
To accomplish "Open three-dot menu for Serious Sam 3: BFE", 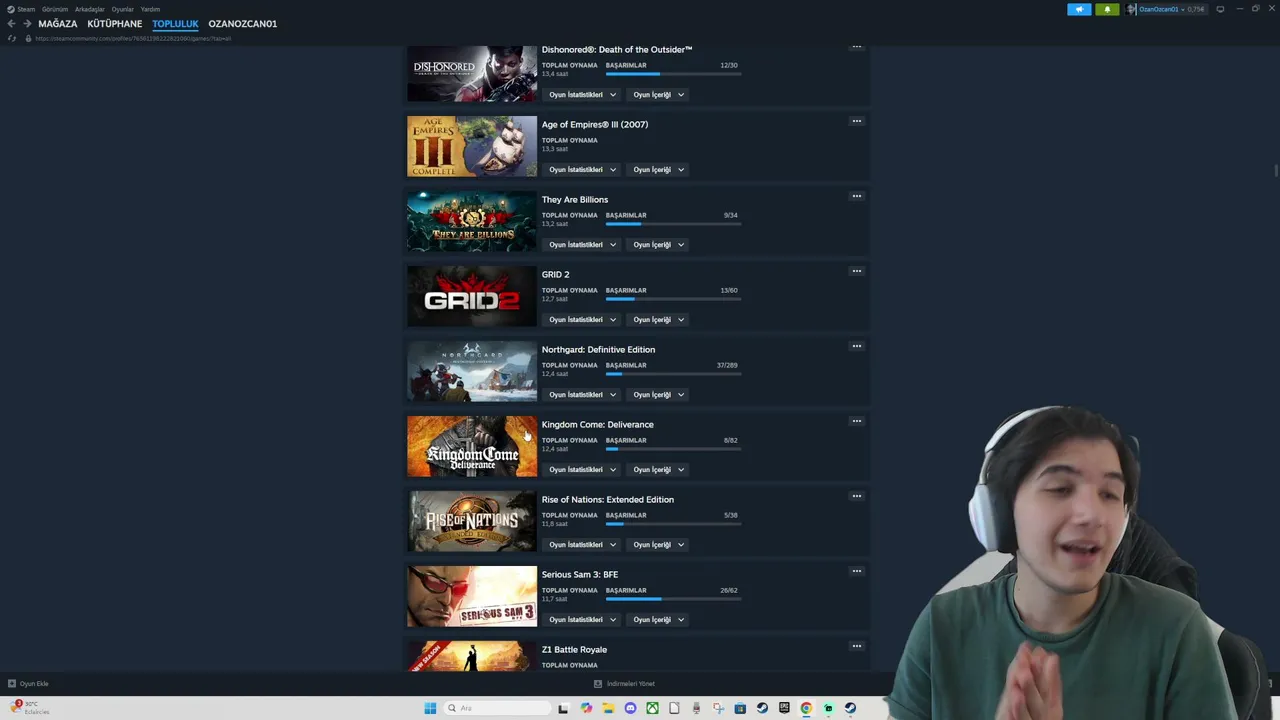I will click(x=856, y=571).
